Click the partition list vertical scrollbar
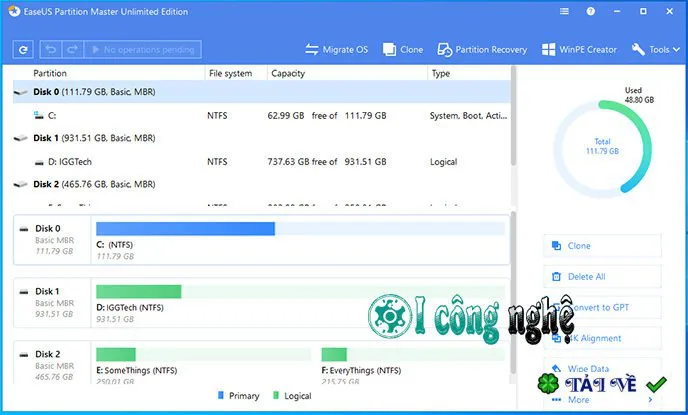Screen dimensions: 688x415 [513, 116]
